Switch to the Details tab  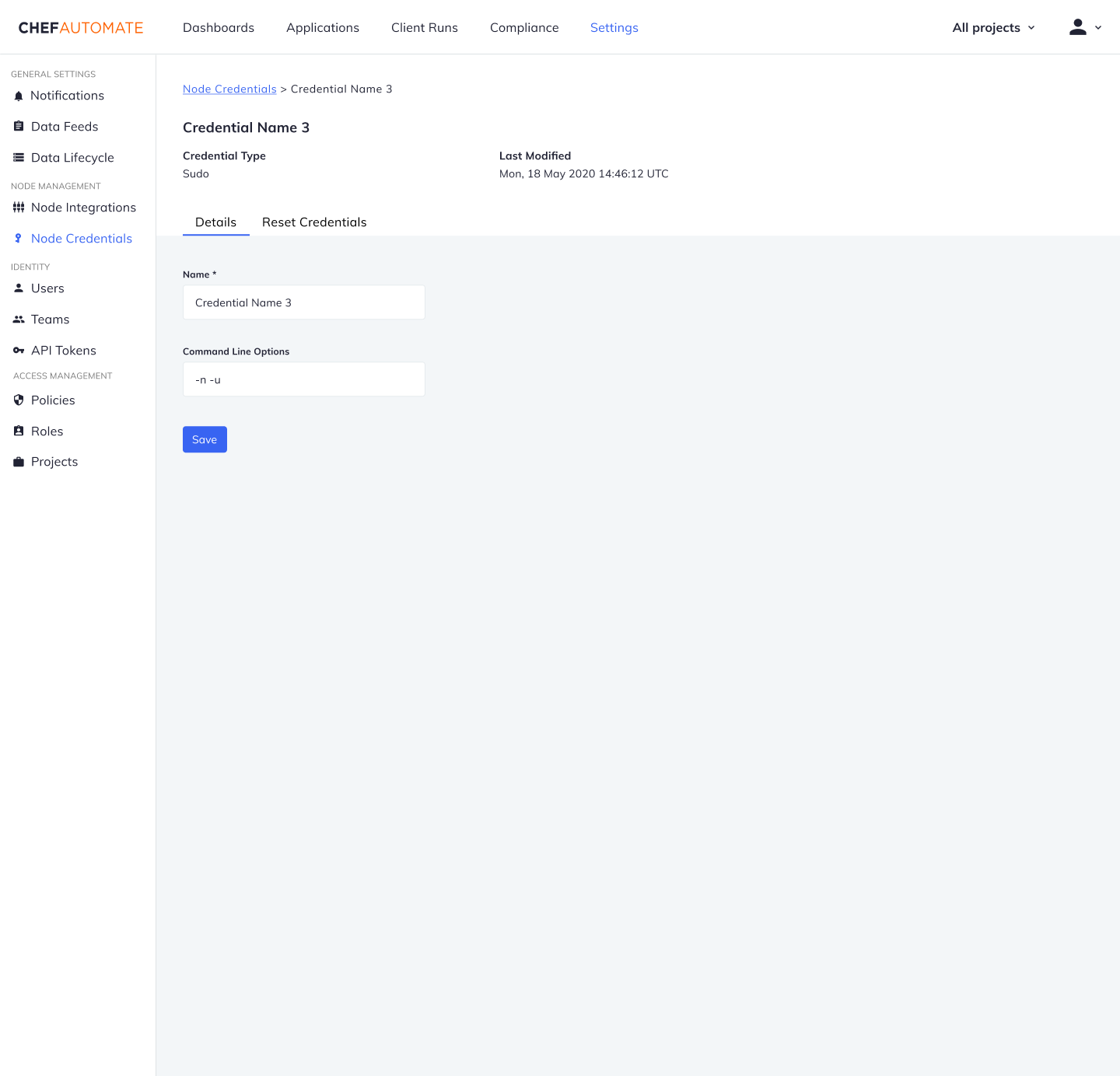[216, 222]
